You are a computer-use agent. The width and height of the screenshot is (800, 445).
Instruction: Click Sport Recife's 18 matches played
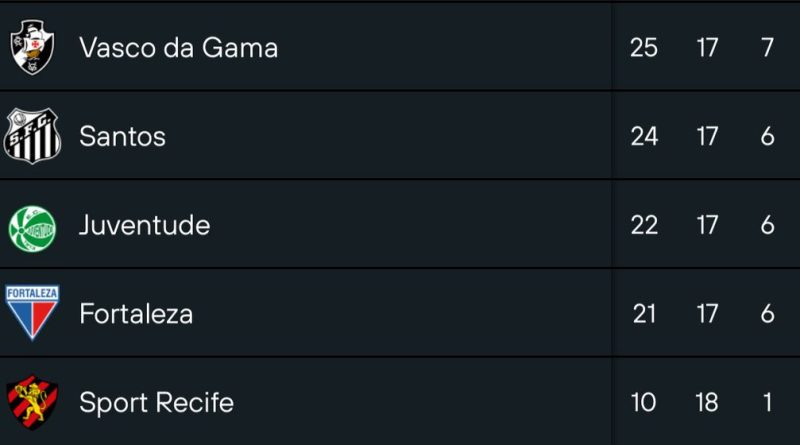click(x=708, y=403)
